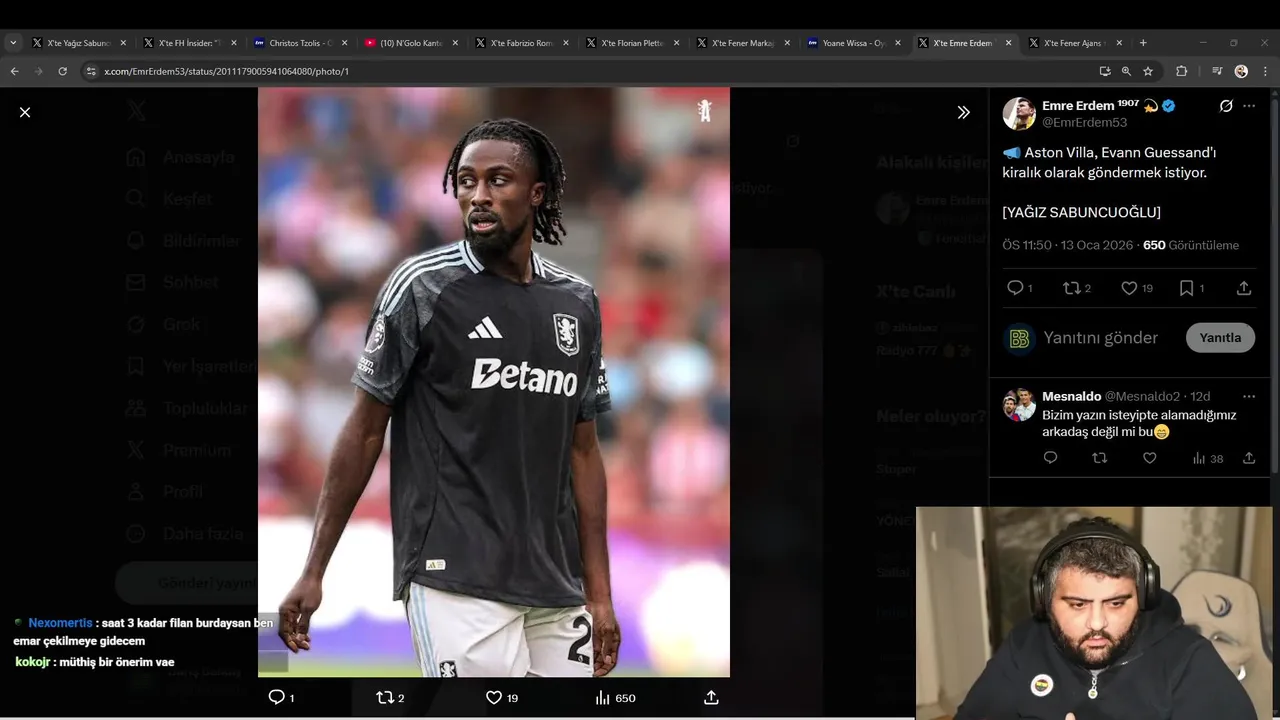Open the browser extensions puzzle icon
The height and width of the screenshot is (720, 1280).
pos(1181,71)
